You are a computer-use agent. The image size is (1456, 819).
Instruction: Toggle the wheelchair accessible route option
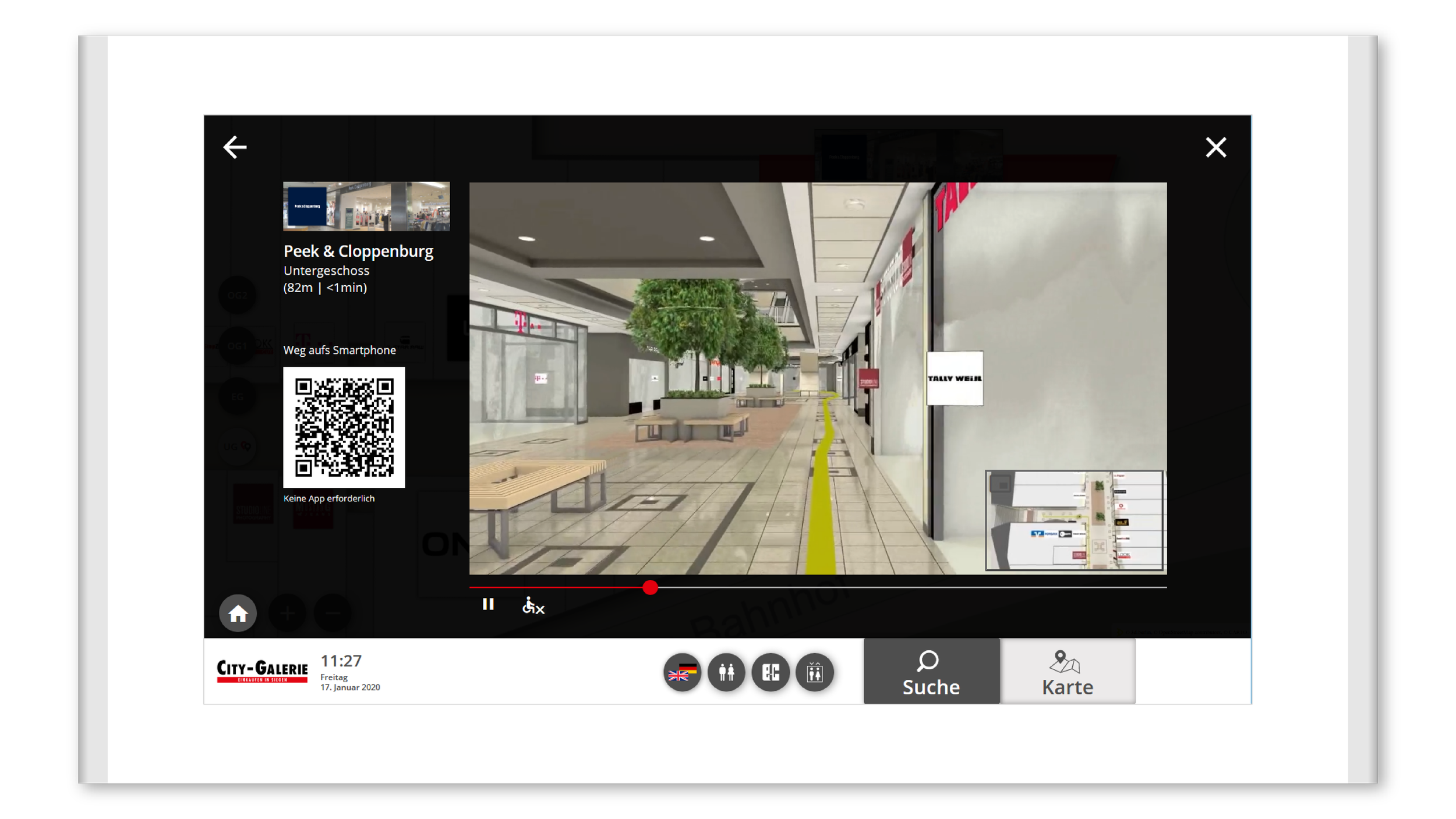point(532,606)
